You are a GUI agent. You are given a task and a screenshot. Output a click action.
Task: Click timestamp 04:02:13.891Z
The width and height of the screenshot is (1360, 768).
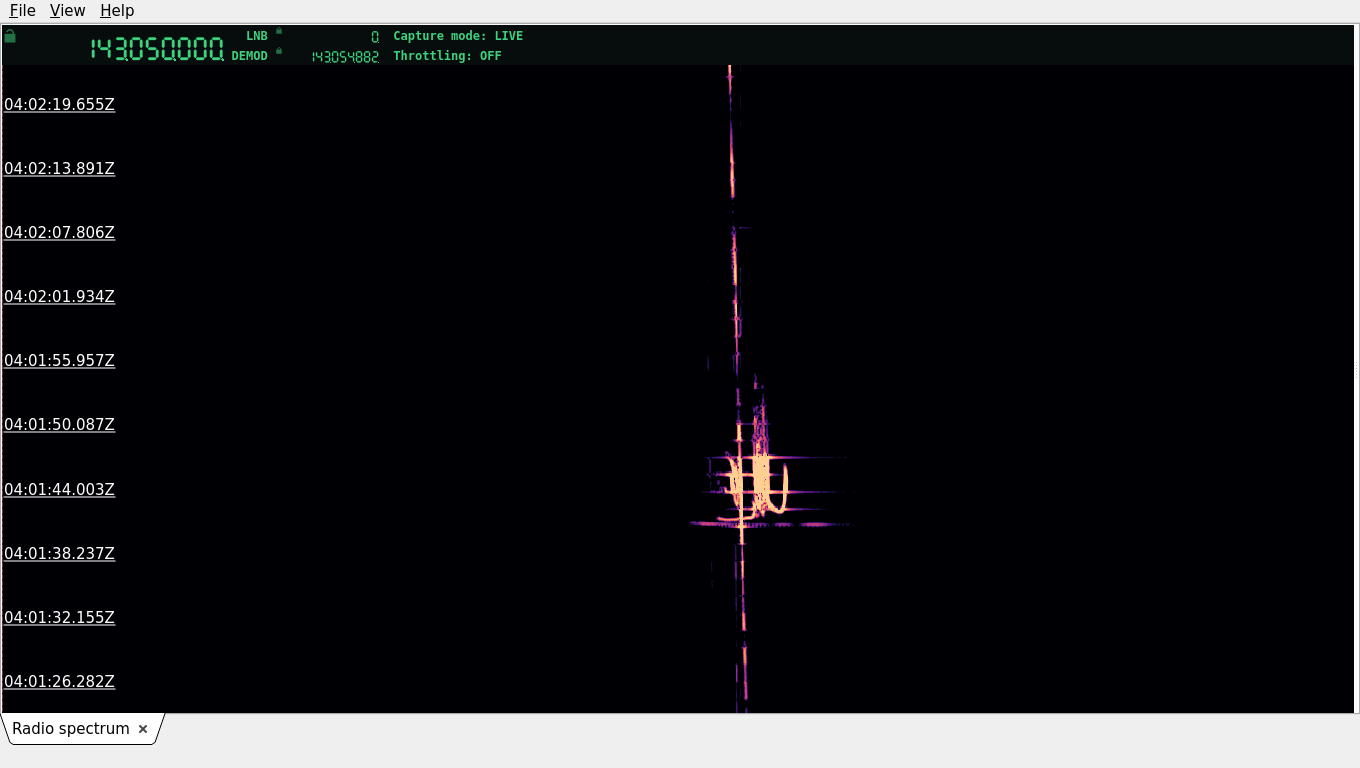[x=59, y=168]
